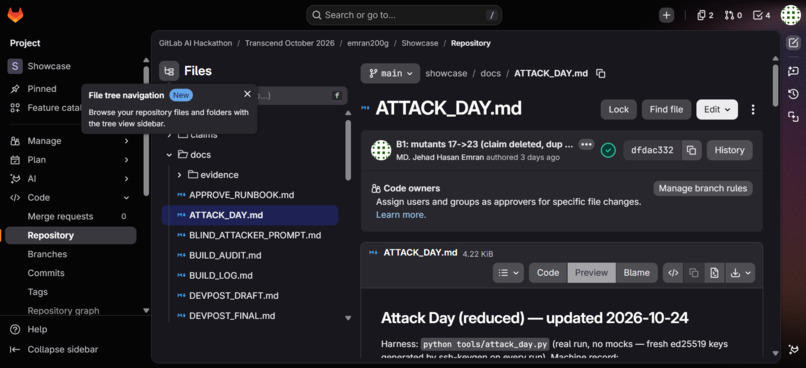806x368 pixels.
Task: Open Tags in sidebar
Action: point(70,292)
